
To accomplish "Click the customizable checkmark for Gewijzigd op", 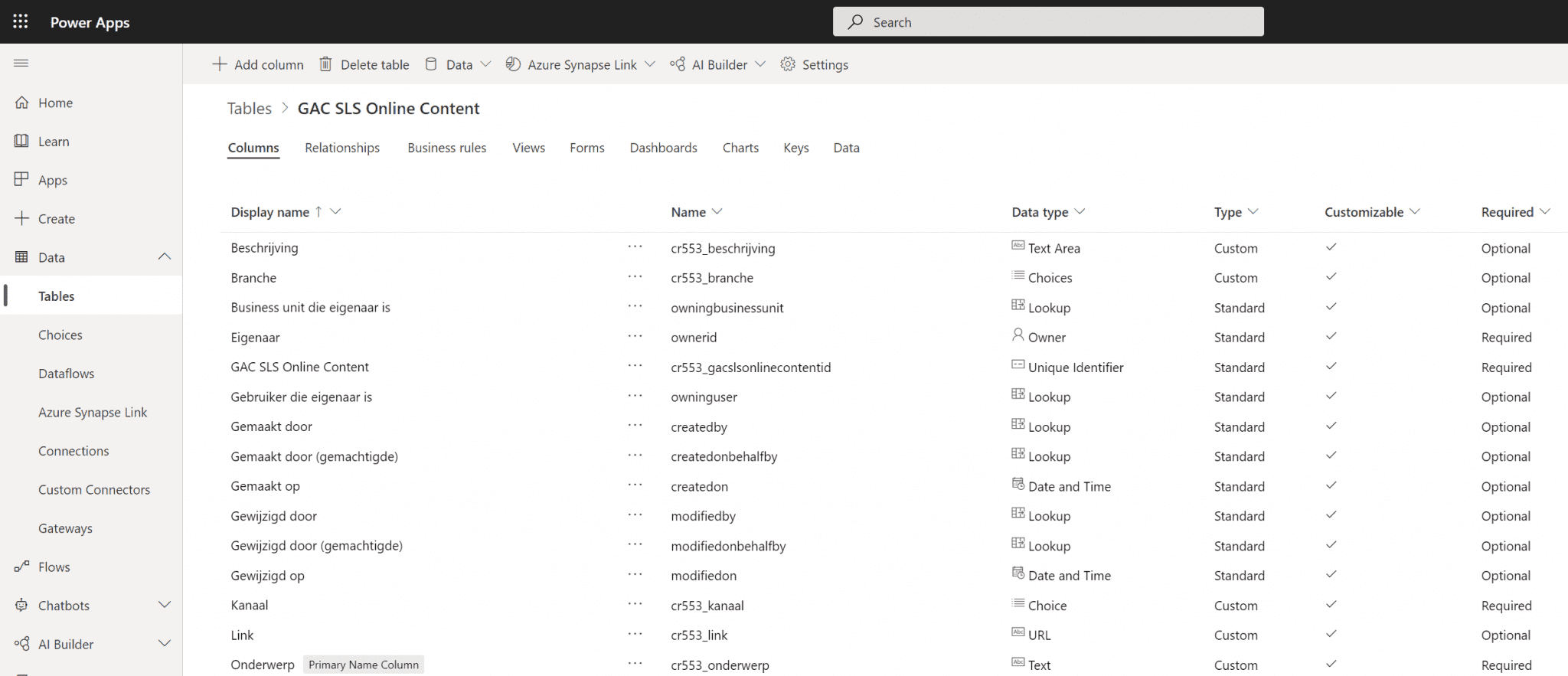I will (x=1331, y=574).
